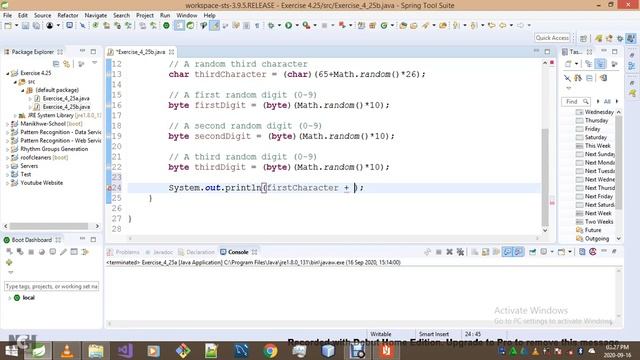The height and width of the screenshot is (360, 640).
Task: Select the Youtube Website project
Action: pyautogui.click(x=42, y=183)
